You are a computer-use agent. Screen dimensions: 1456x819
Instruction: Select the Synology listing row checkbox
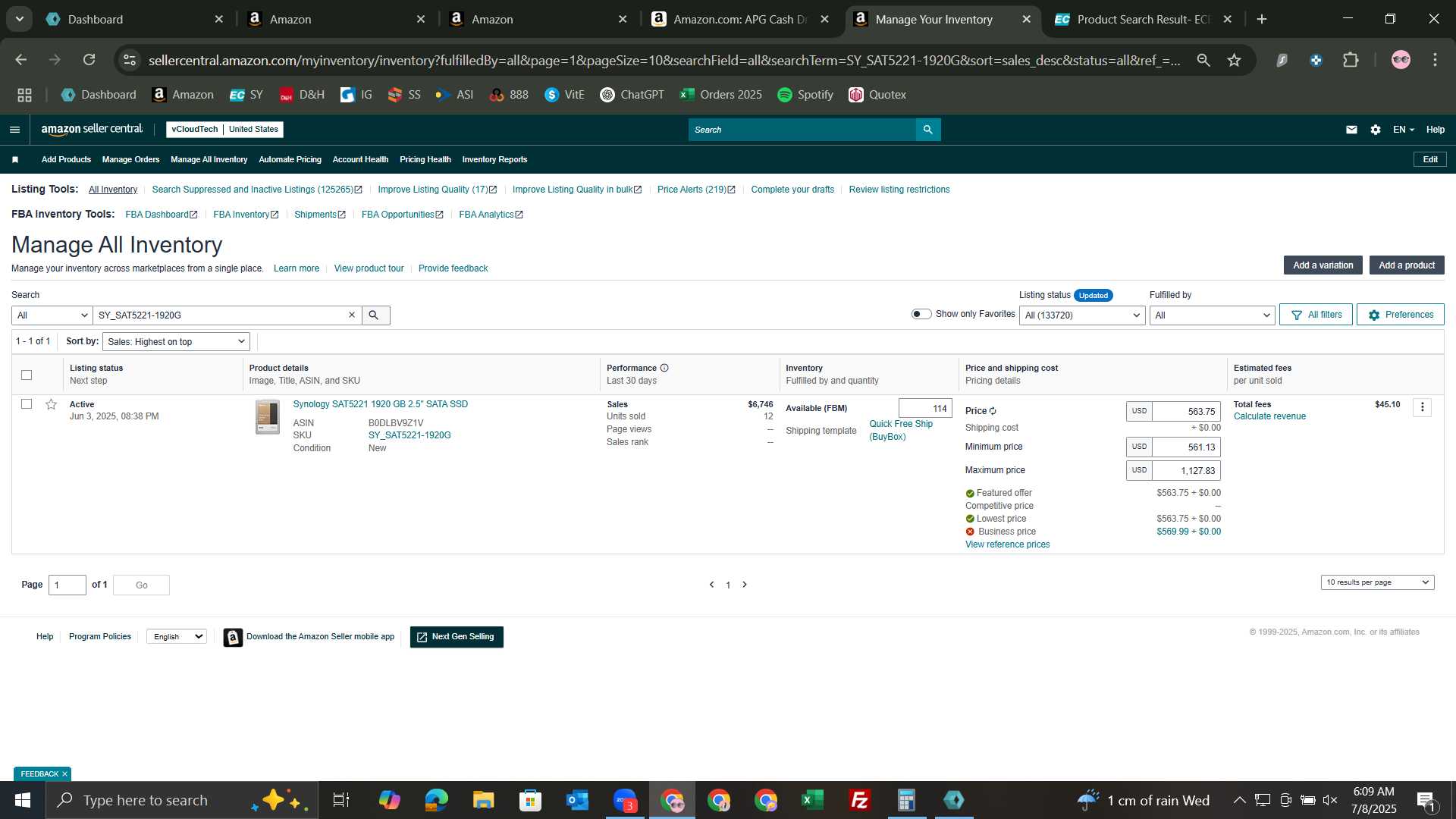click(x=27, y=404)
